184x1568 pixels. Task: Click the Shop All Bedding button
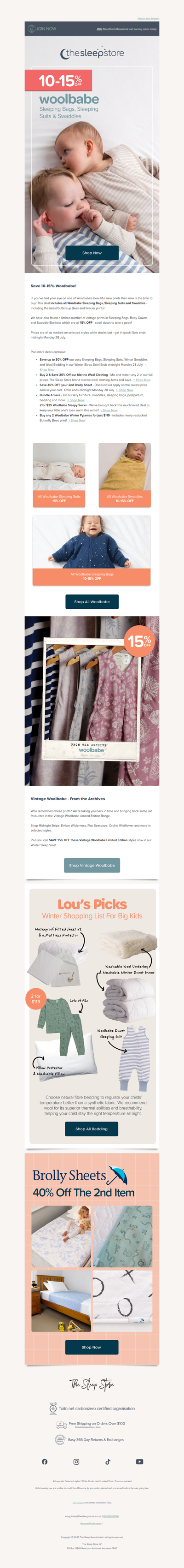click(92, 1128)
